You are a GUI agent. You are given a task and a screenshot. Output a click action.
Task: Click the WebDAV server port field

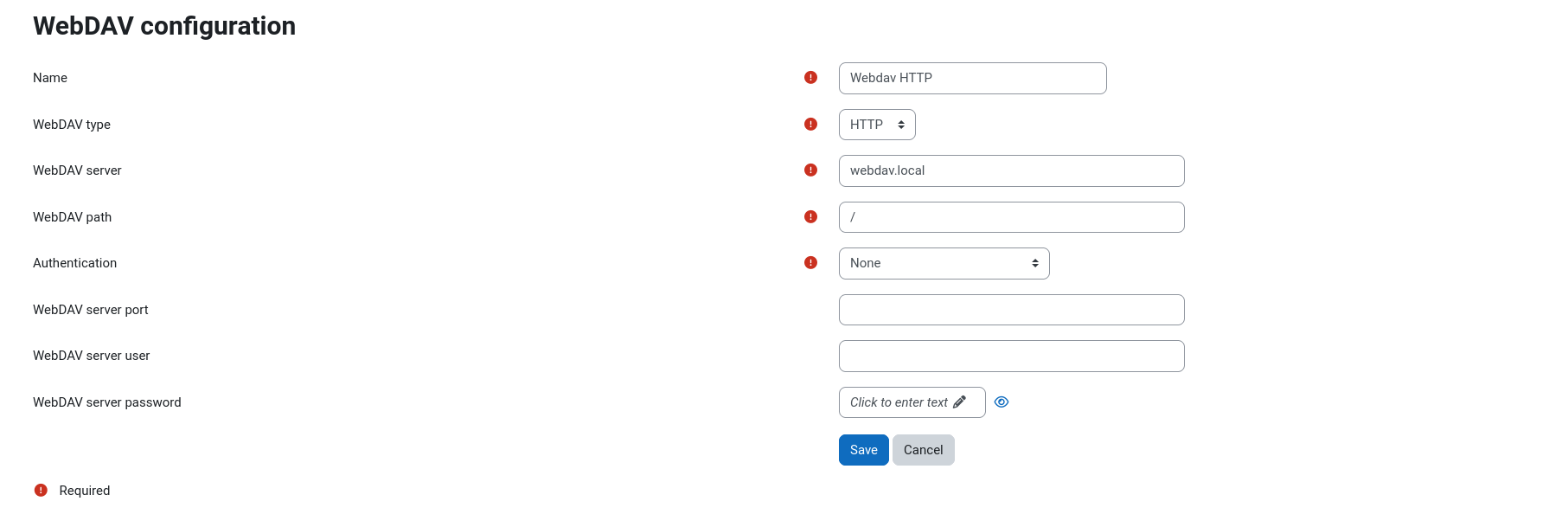point(1012,310)
